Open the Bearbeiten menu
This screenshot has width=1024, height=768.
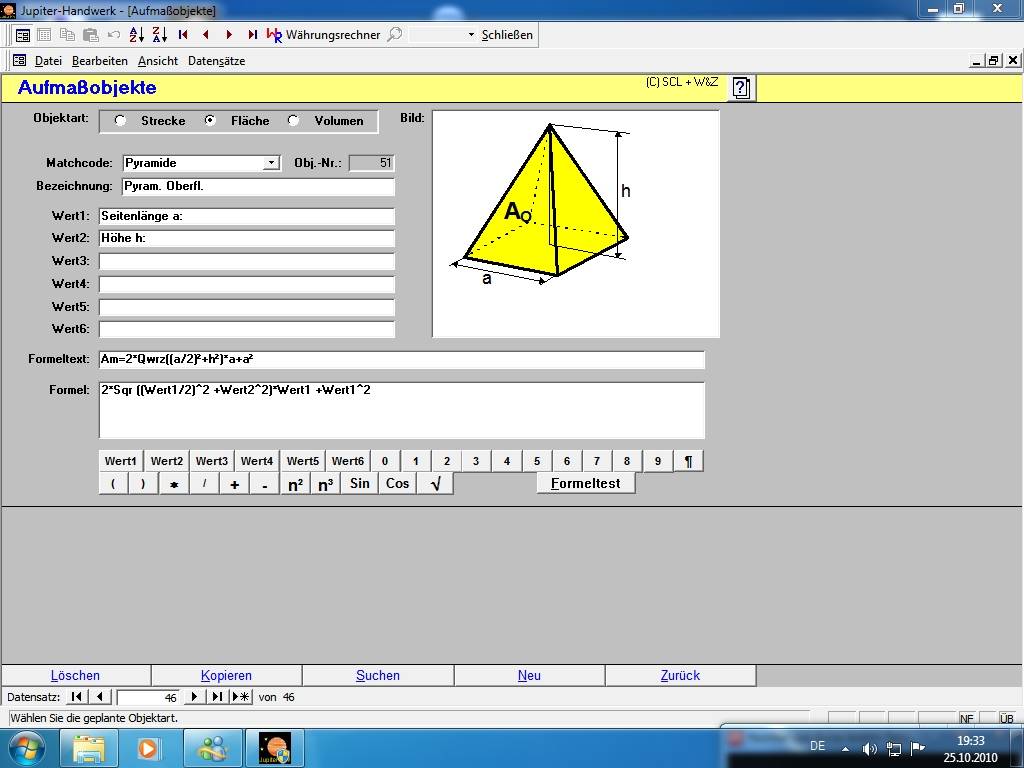(99, 61)
